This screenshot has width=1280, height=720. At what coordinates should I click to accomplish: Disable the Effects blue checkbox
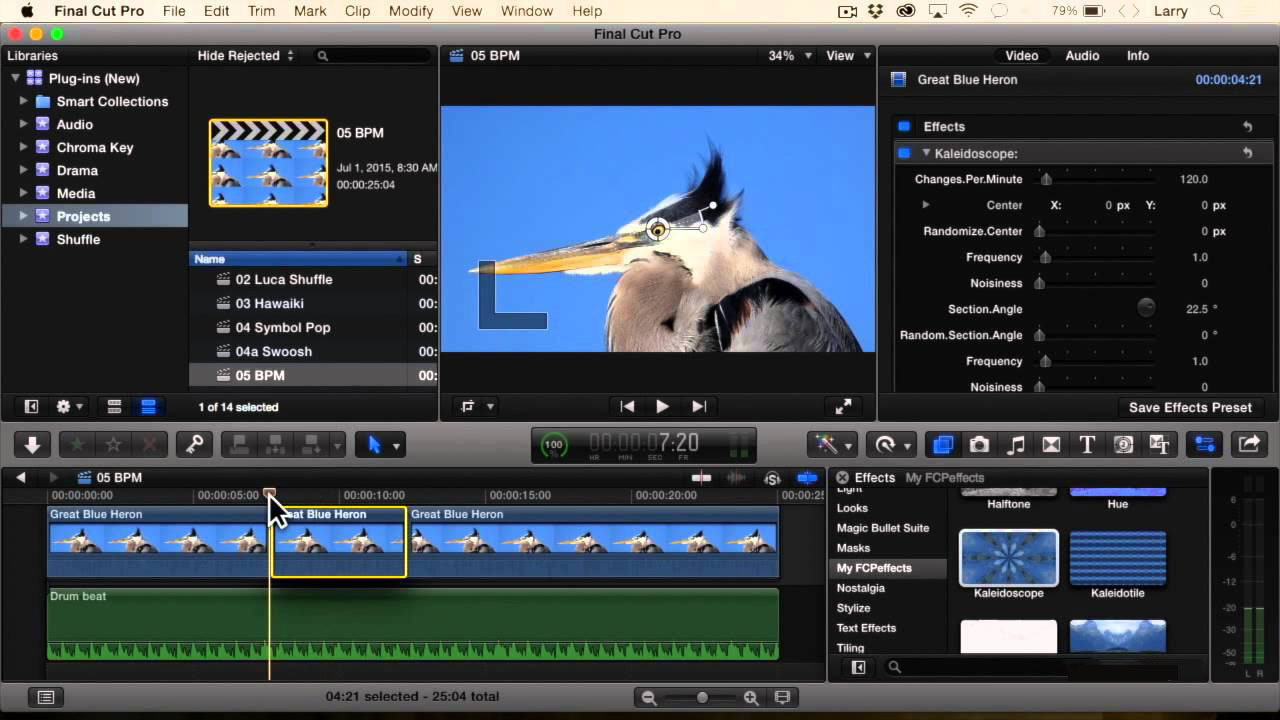click(904, 127)
